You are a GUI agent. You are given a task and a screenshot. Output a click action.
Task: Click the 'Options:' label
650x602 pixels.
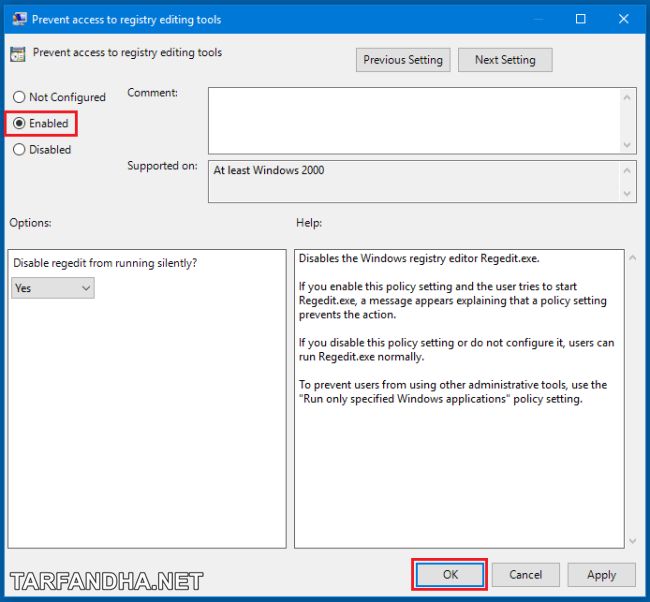click(31, 223)
